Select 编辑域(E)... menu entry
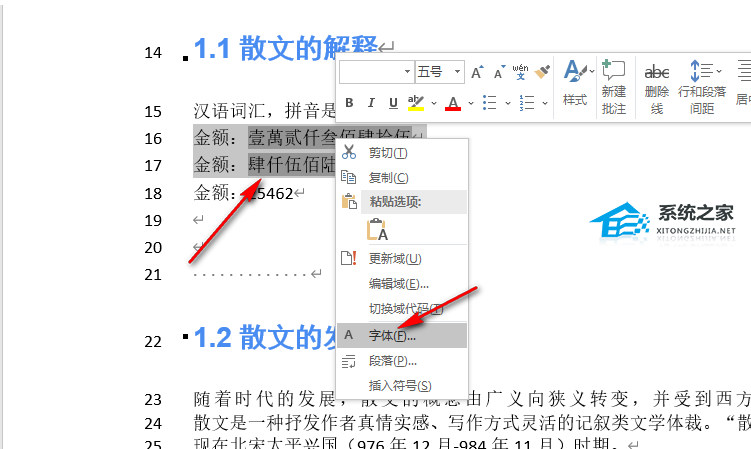Screen dimensions: 751x449 pyautogui.click(x=402, y=284)
